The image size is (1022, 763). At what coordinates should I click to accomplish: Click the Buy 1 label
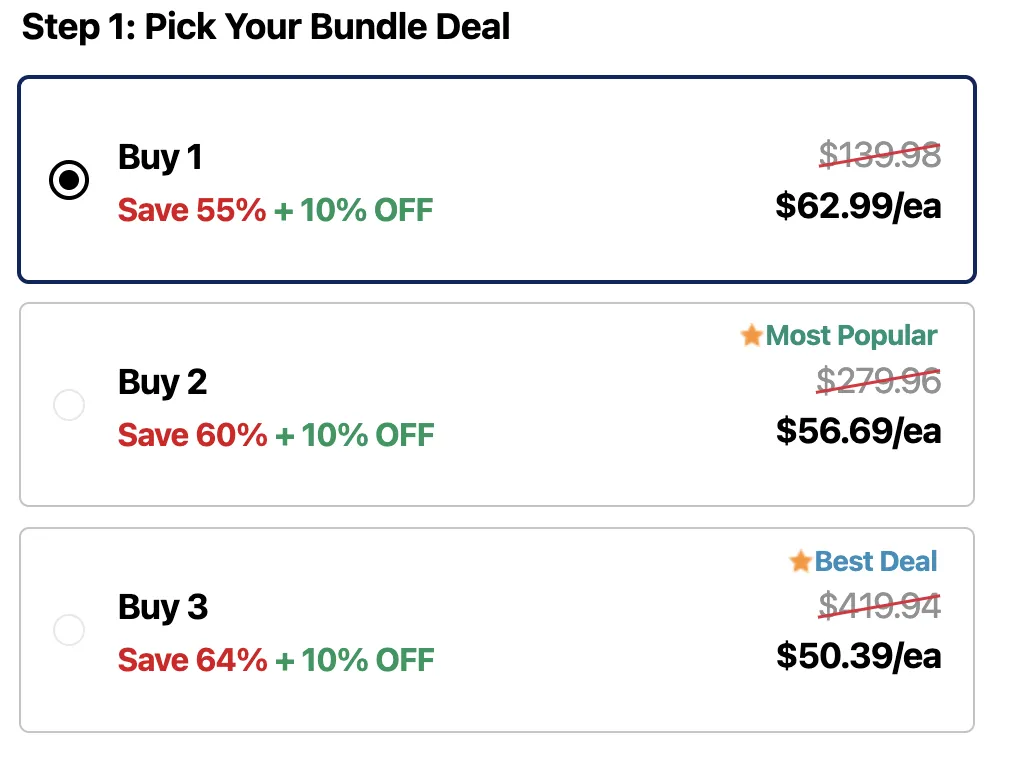160,157
